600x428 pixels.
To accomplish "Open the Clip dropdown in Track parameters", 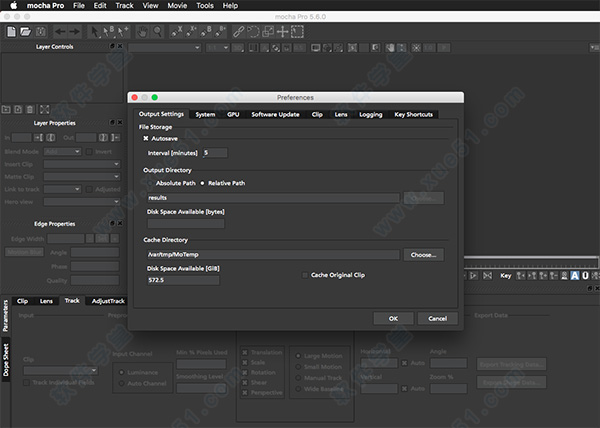I will [60, 370].
